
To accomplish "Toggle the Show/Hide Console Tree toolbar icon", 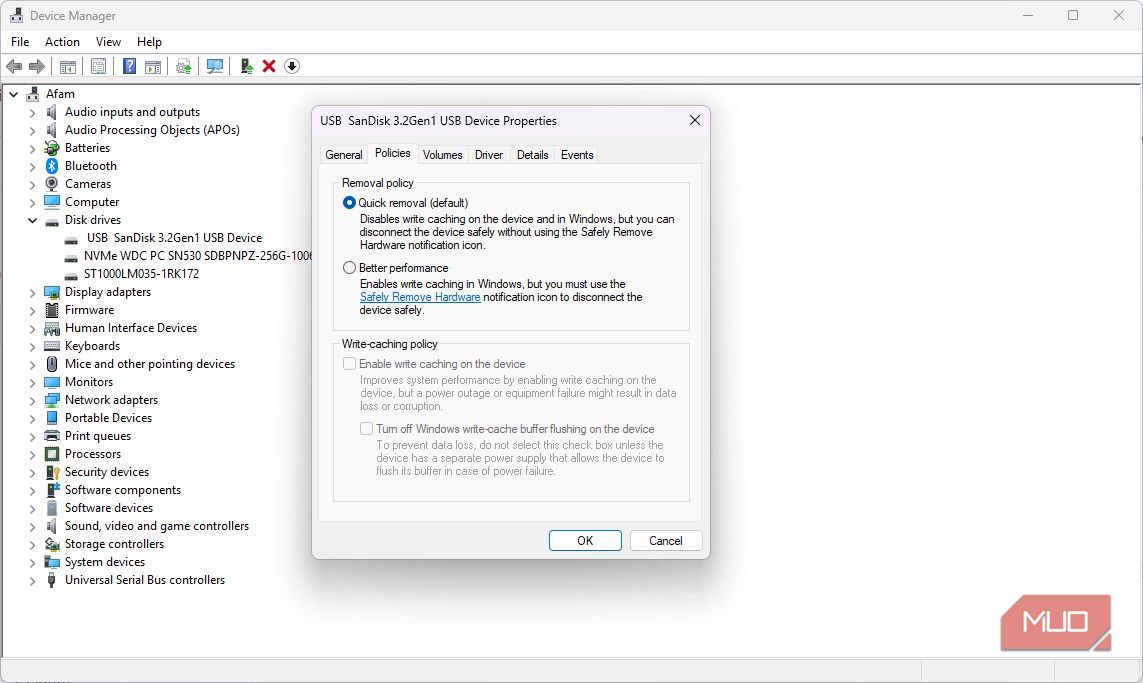I will pos(68,66).
